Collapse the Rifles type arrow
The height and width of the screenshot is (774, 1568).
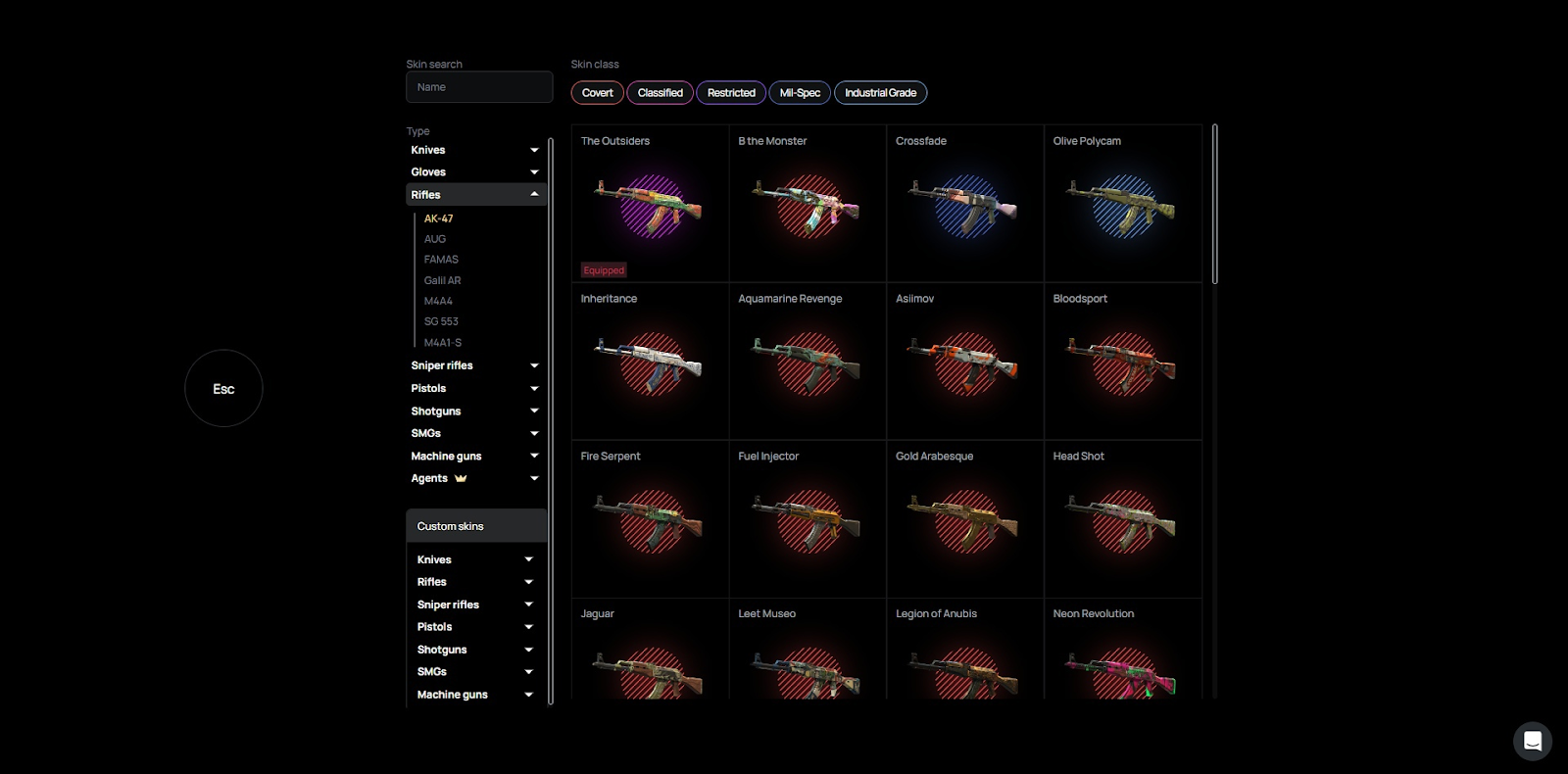534,194
